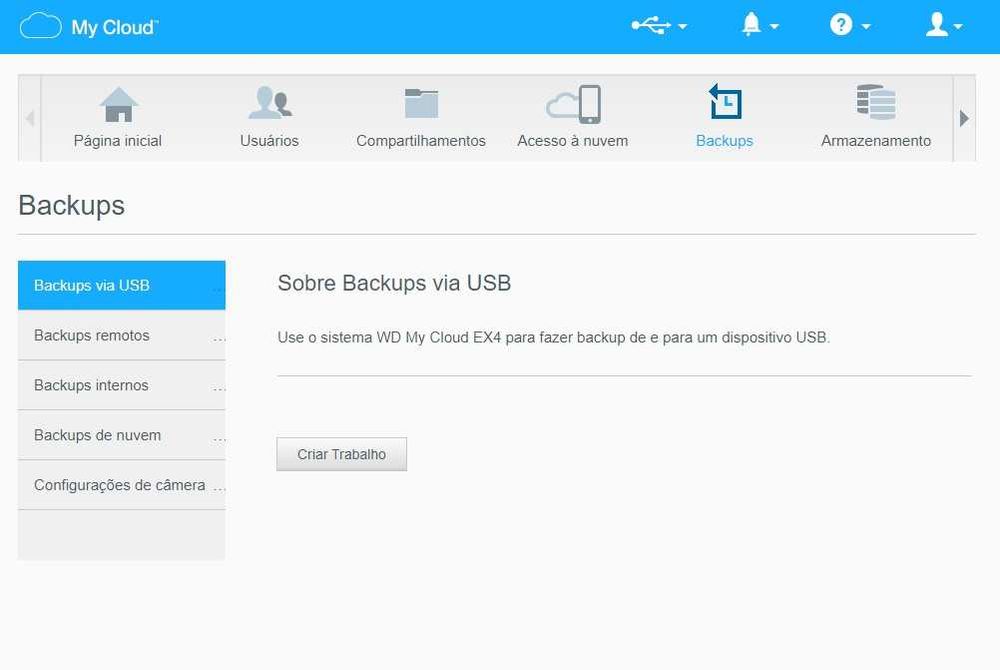Click the Backups clock icon
The image size is (1000, 670).
coord(725,101)
